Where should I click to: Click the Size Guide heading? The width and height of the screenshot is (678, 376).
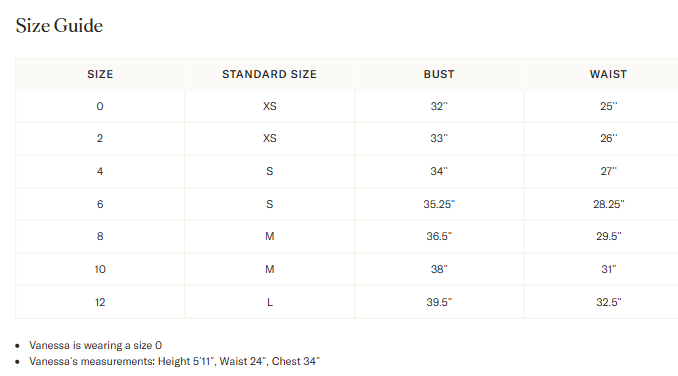[x=59, y=25]
